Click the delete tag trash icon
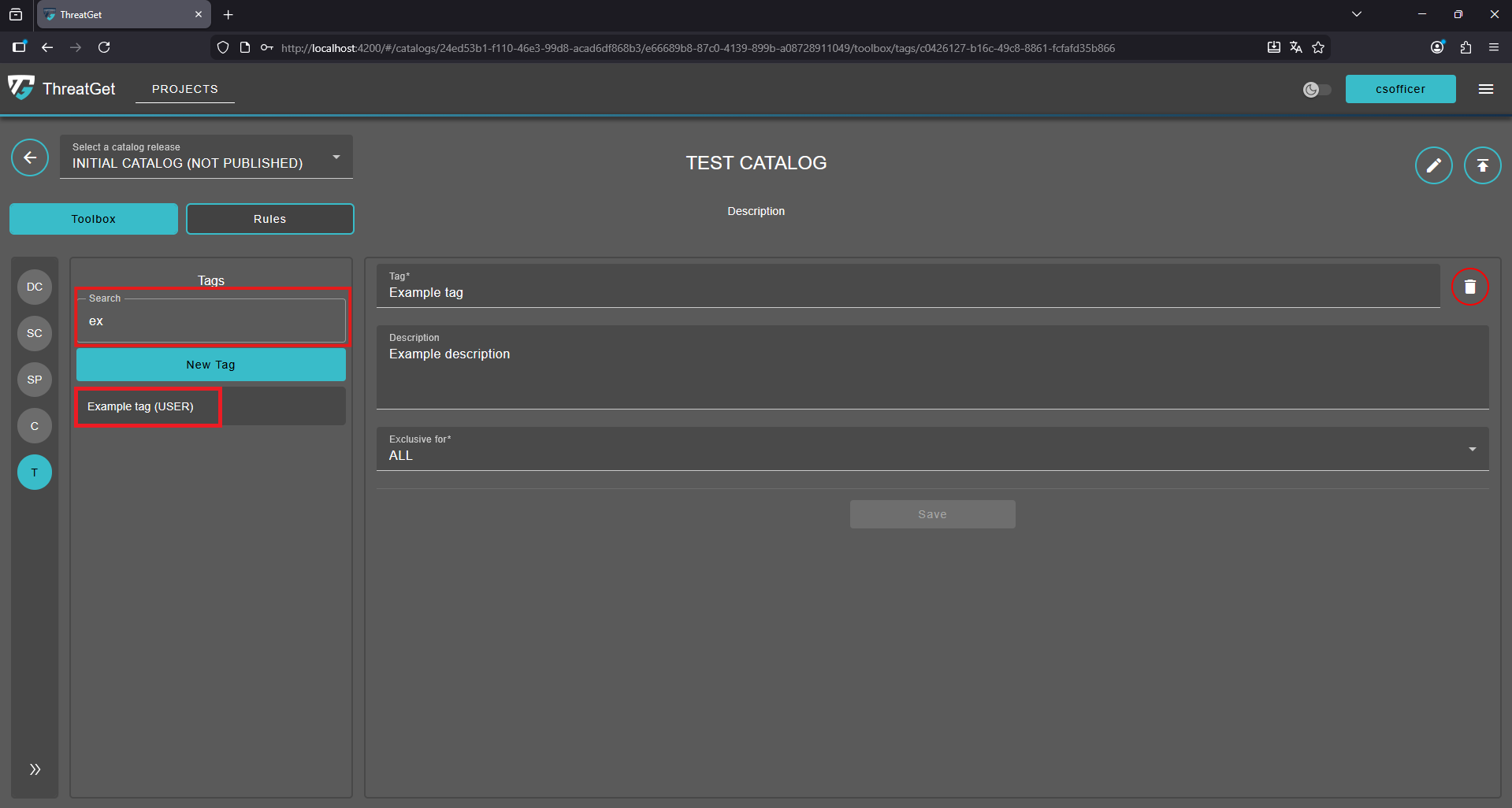Viewport: 1512px width, 808px height. [x=1469, y=287]
